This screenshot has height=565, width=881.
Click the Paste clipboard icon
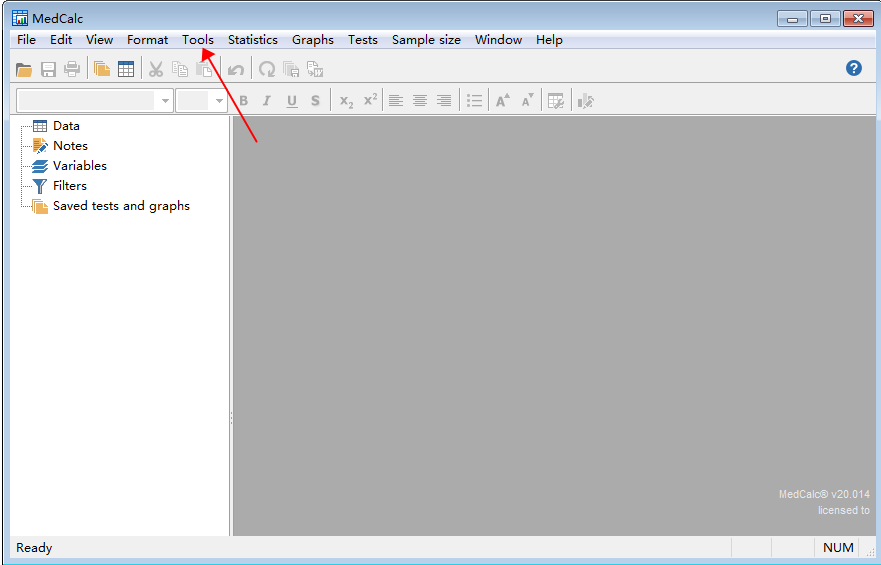click(204, 70)
